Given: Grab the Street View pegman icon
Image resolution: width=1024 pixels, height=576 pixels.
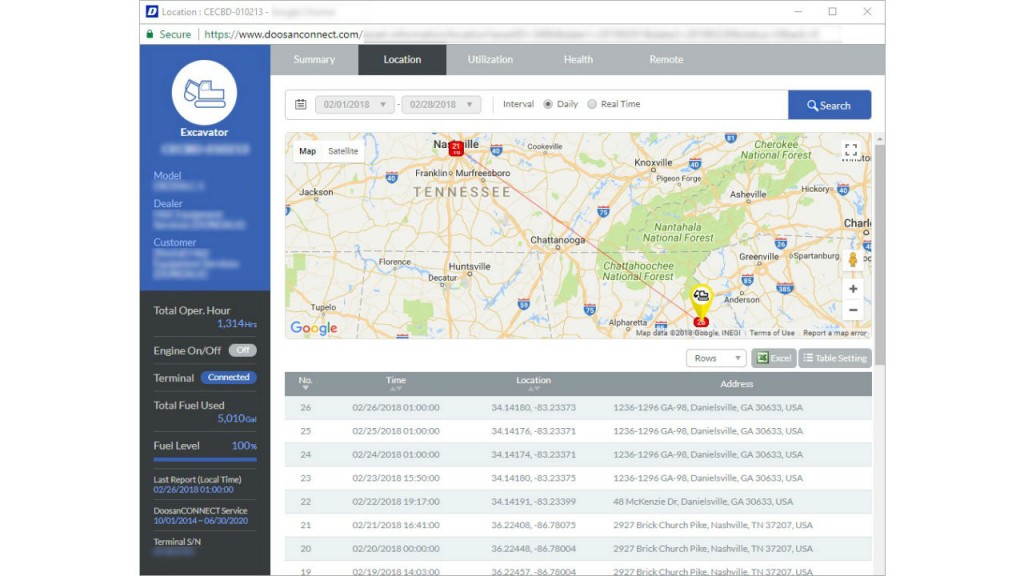Looking at the screenshot, I should point(853,260).
